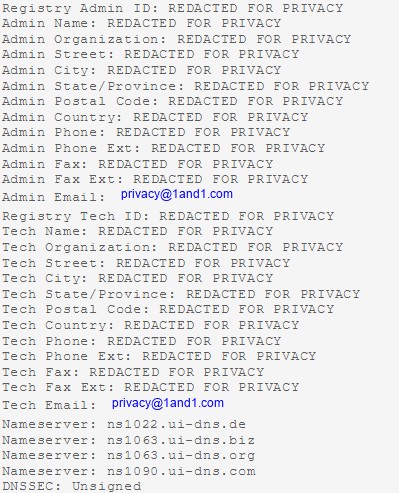
Task: Click the Admin Phone Ext line
Action: 164,148
